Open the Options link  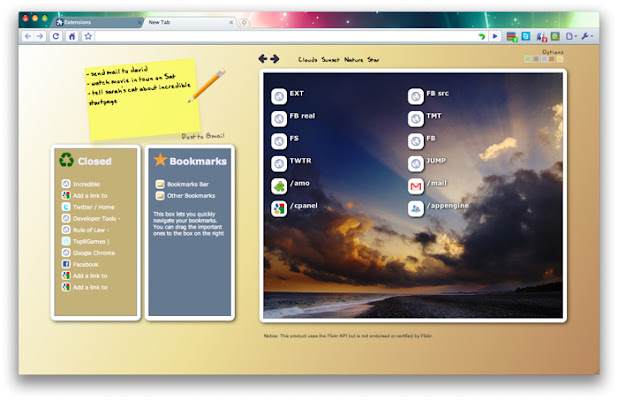coord(553,52)
